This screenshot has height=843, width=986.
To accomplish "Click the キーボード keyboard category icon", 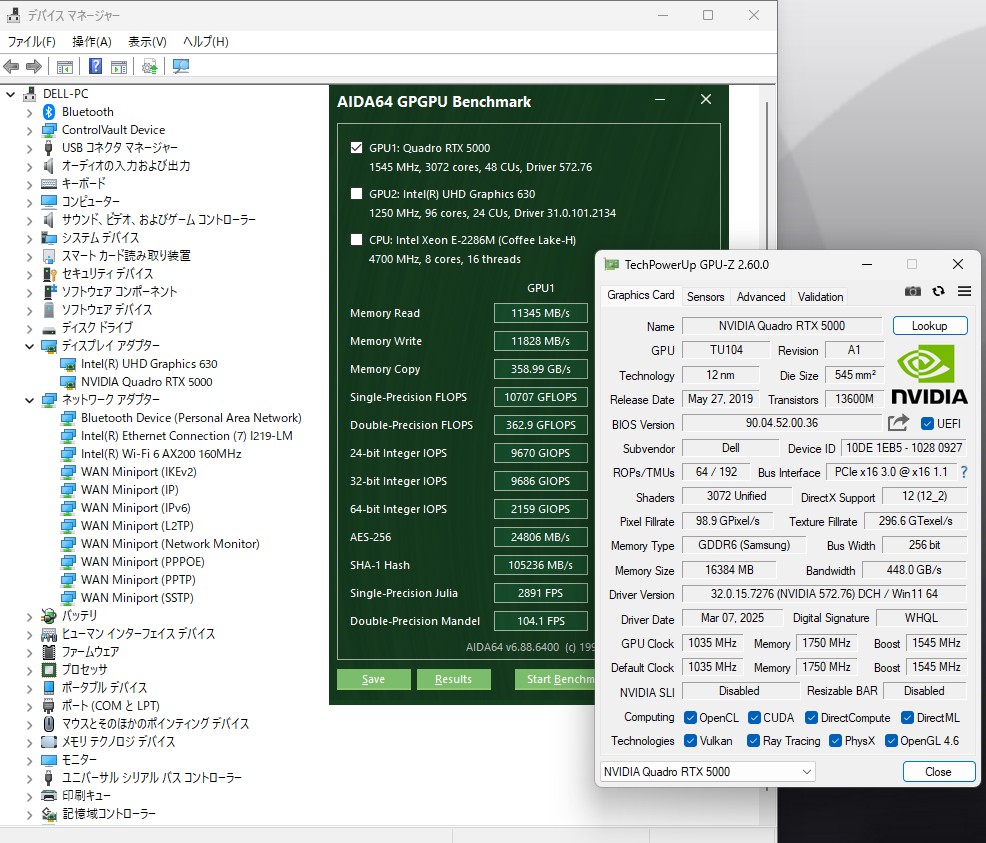I will [x=48, y=184].
